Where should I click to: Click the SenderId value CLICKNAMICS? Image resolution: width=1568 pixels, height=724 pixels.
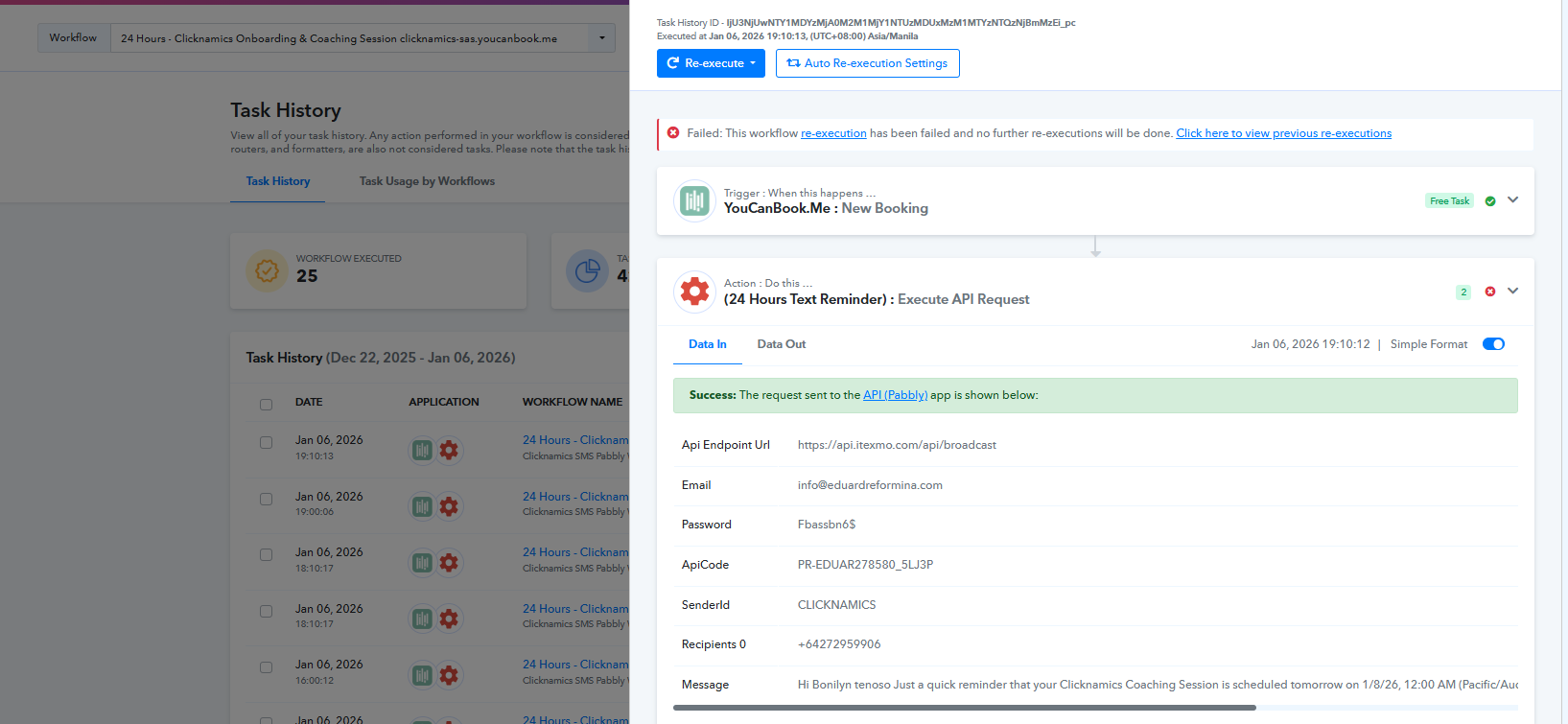pyautogui.click(x=836, y=605)
